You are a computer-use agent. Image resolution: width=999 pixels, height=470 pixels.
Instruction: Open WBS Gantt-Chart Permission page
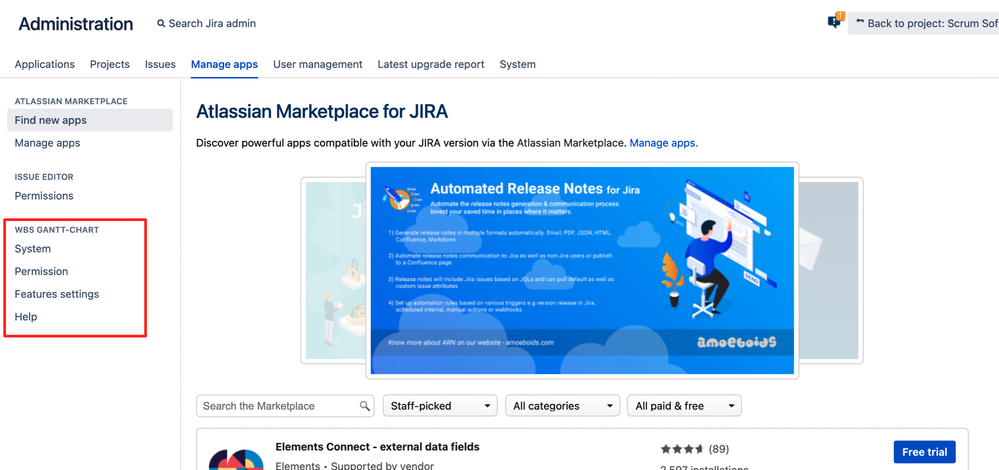(x=41, y=271)
